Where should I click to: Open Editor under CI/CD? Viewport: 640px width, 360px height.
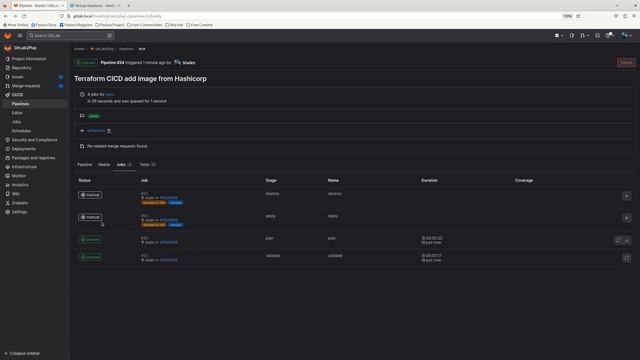(17, 113)
